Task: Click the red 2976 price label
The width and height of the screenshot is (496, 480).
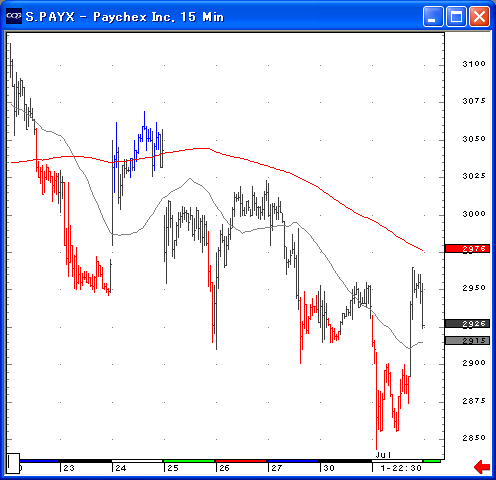Action: [467, 248]
